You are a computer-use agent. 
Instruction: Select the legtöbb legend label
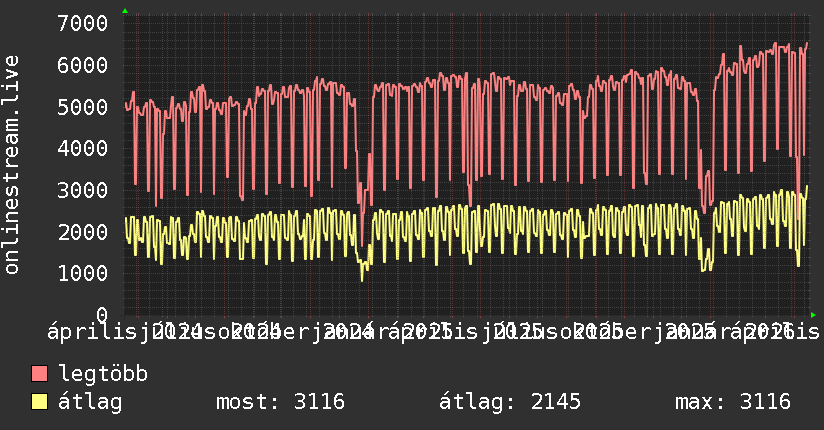[103, 374]
